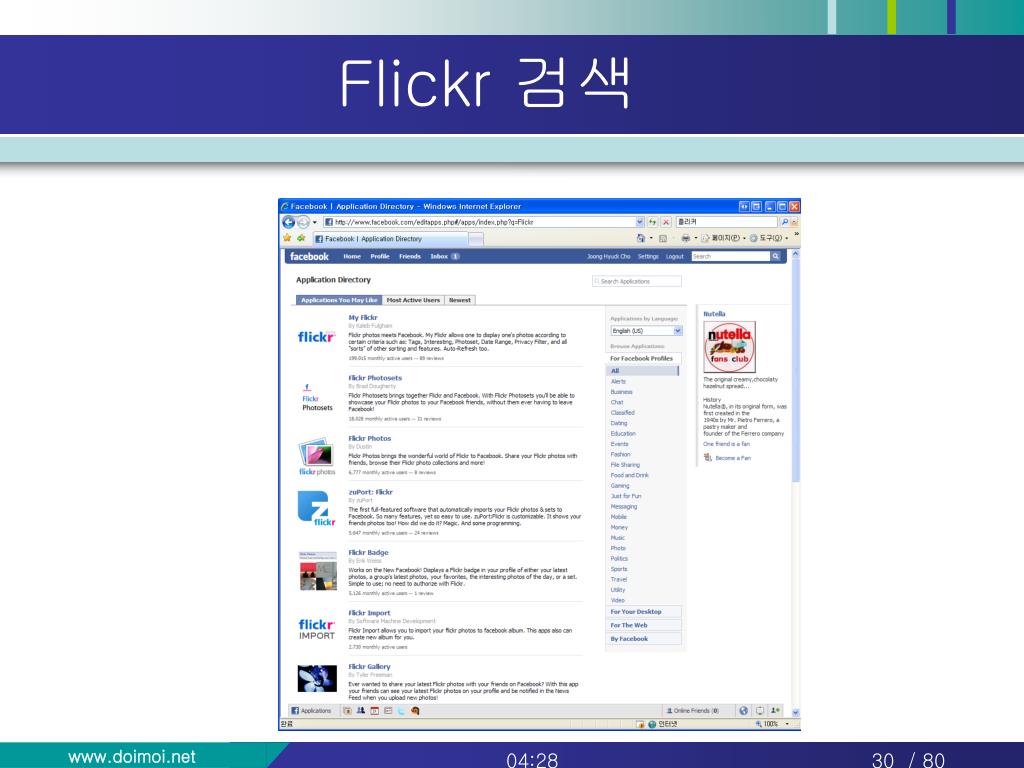
Task: Click the Facebook search magnifier button
Action: click(775, 257)
